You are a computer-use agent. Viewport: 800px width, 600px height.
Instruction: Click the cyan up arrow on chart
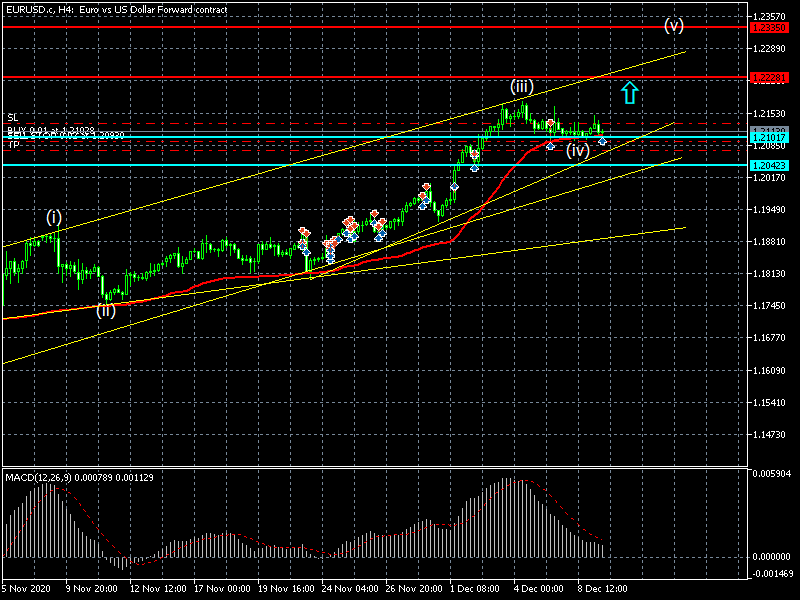pos(629,93)
